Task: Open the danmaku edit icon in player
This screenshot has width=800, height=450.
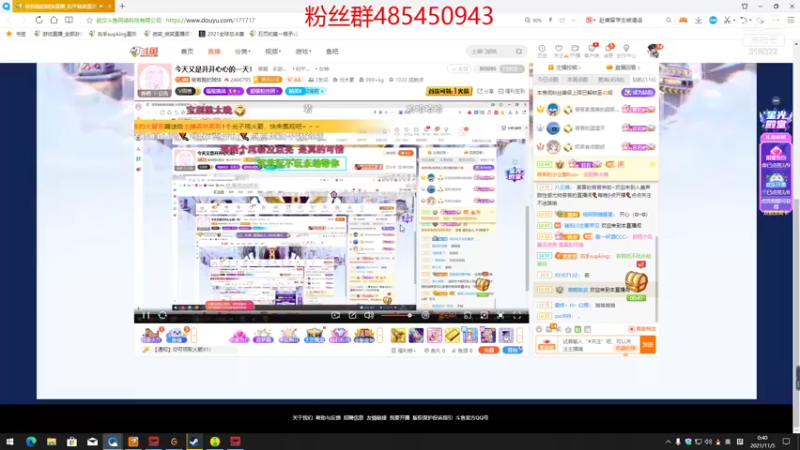Action: click(x=352, y=316)
